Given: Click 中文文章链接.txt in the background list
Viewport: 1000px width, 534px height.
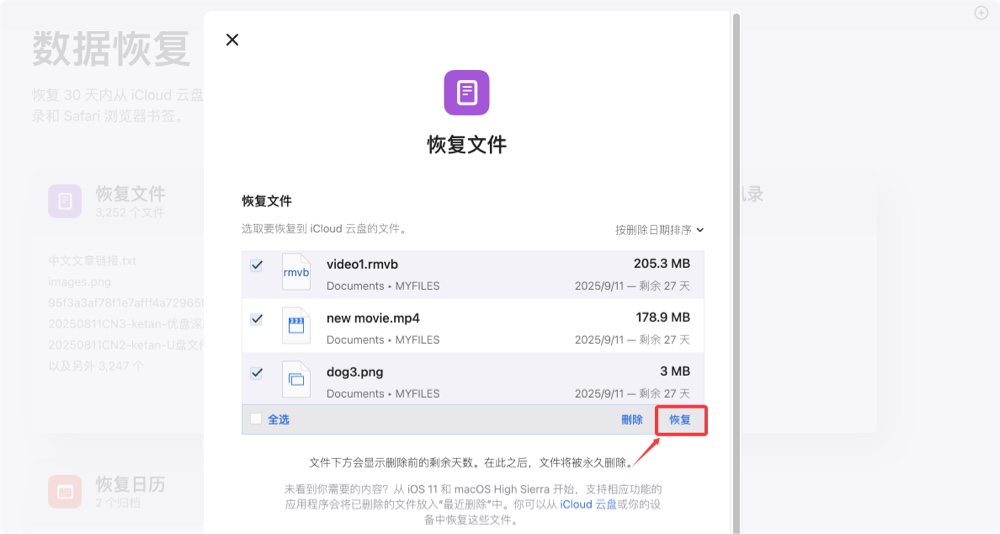Looking at the screenshot, I should 92,261.
